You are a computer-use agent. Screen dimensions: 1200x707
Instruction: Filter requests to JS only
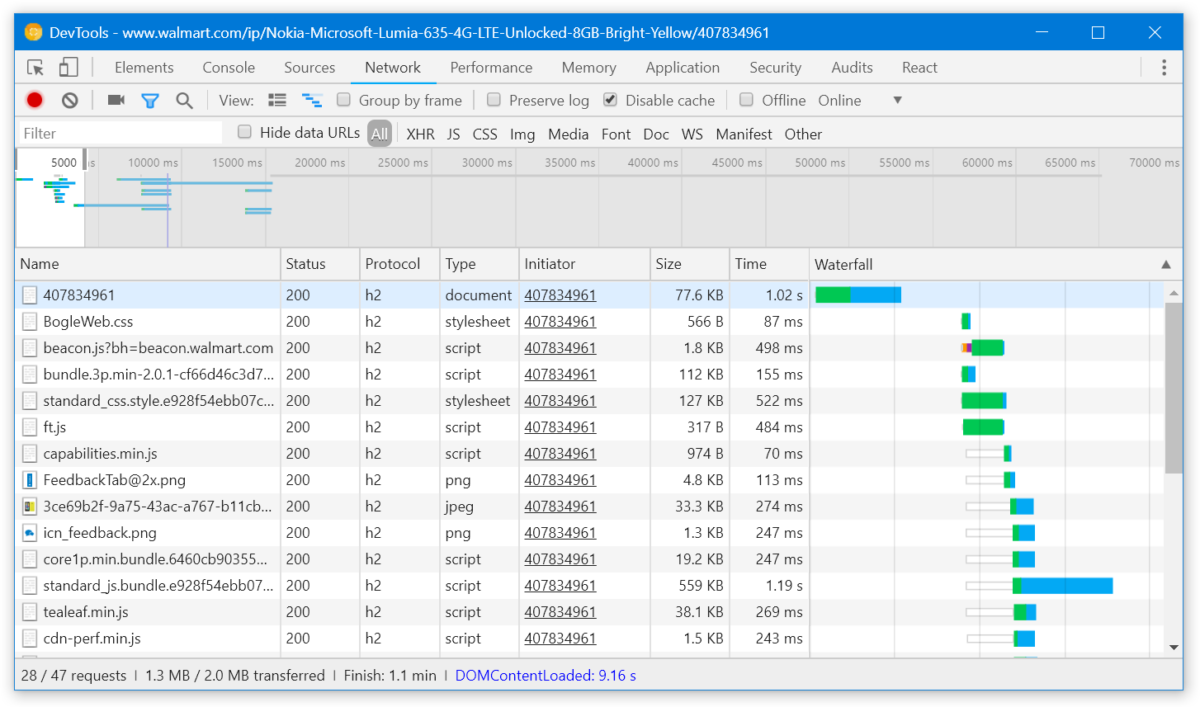pyautogui.click(x=453, y=133)
